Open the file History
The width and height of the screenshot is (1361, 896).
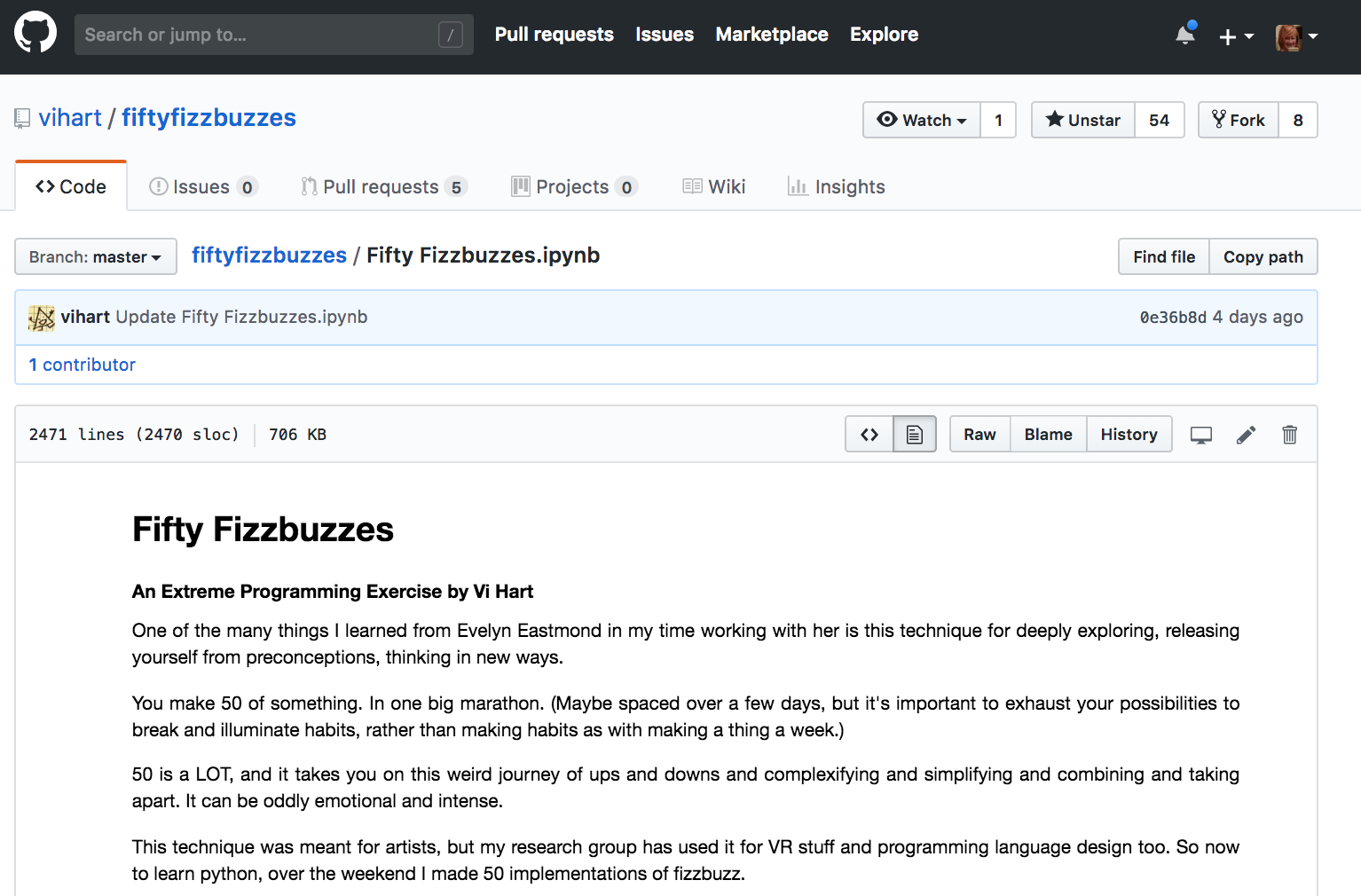[1129, 434]
